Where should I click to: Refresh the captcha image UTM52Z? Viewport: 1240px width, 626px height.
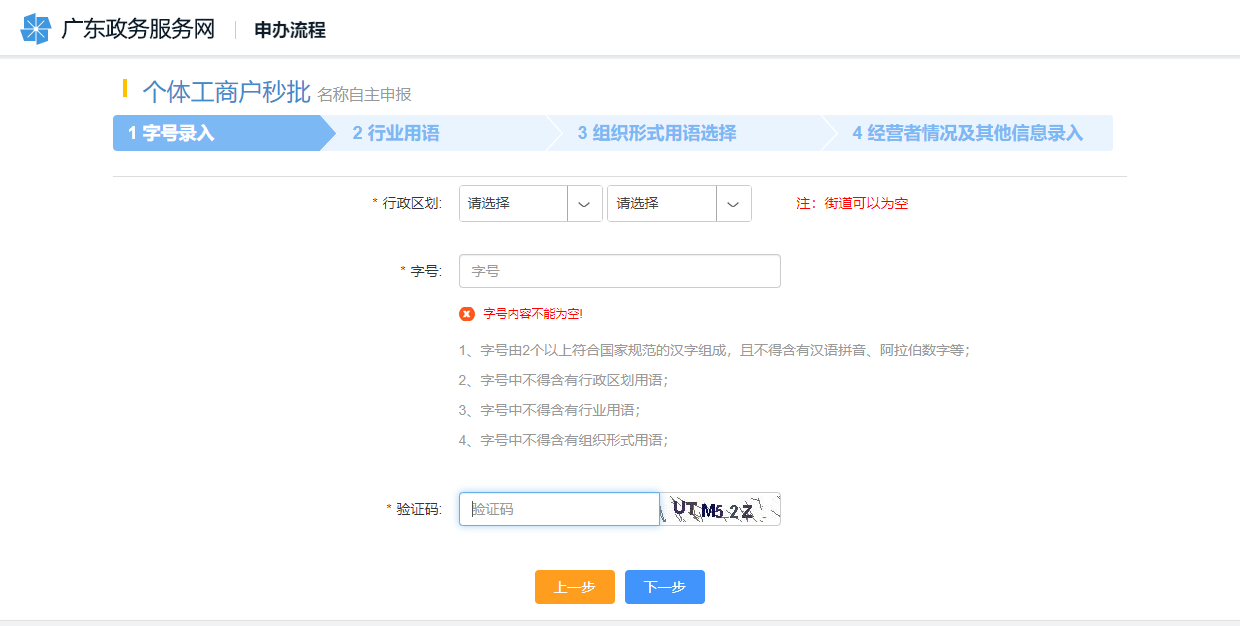tap(720, 509)
